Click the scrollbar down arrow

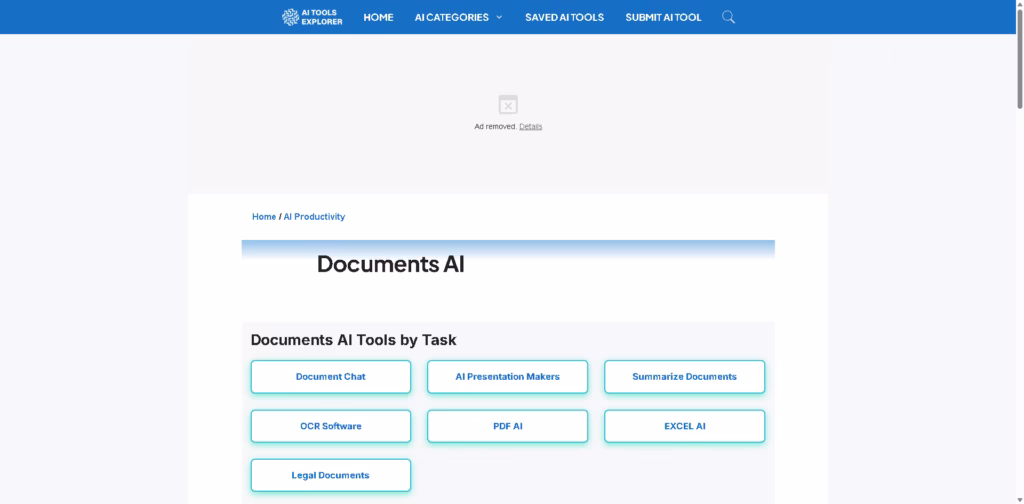coord(1019,499)
